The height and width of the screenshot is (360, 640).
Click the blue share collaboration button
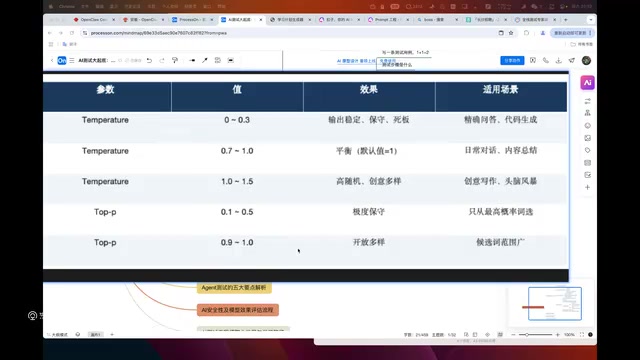tap(512, 60)
